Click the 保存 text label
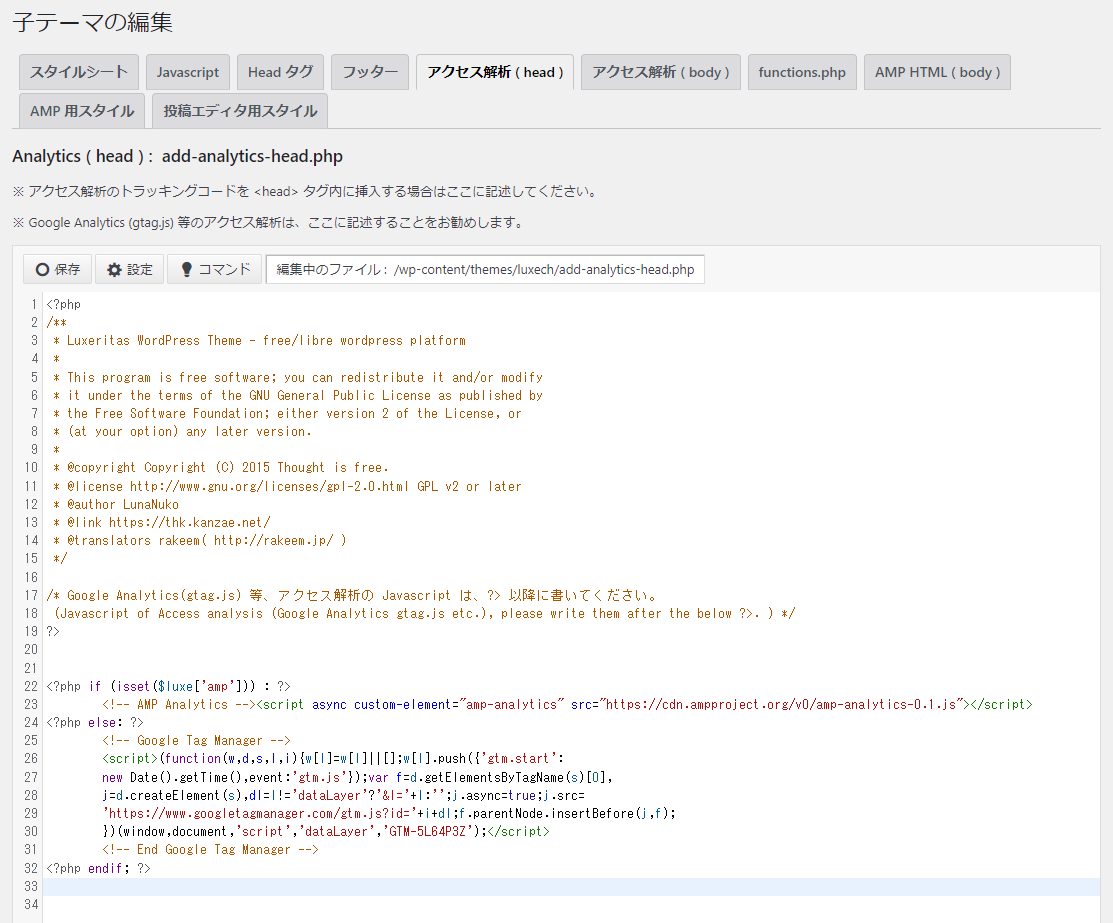1113x923 pixels. [x=67, y=270]
